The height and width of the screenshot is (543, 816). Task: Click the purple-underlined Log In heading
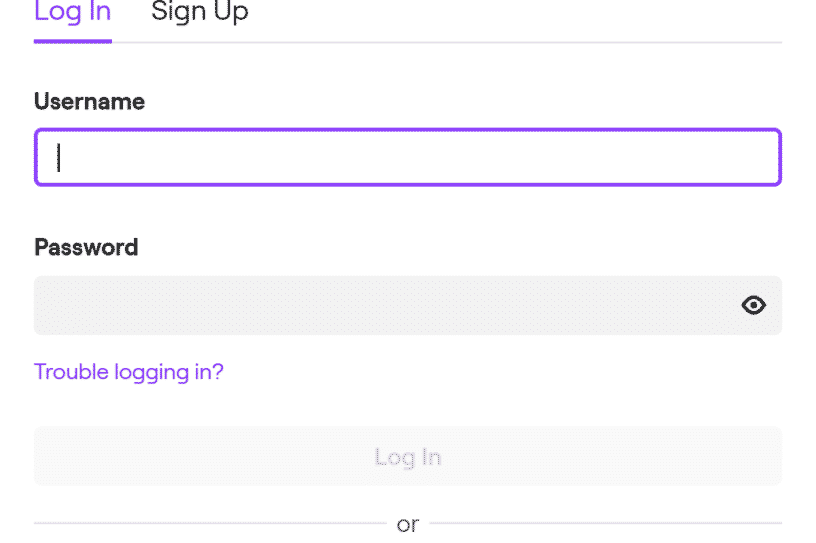pyautogui.click(x=73, y=11)
